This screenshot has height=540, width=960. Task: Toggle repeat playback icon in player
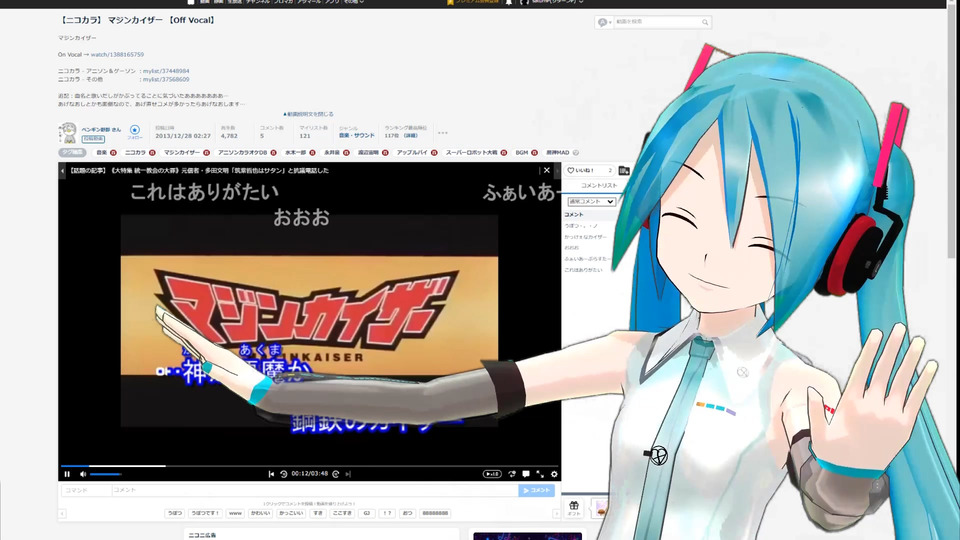tap(512, 474)
